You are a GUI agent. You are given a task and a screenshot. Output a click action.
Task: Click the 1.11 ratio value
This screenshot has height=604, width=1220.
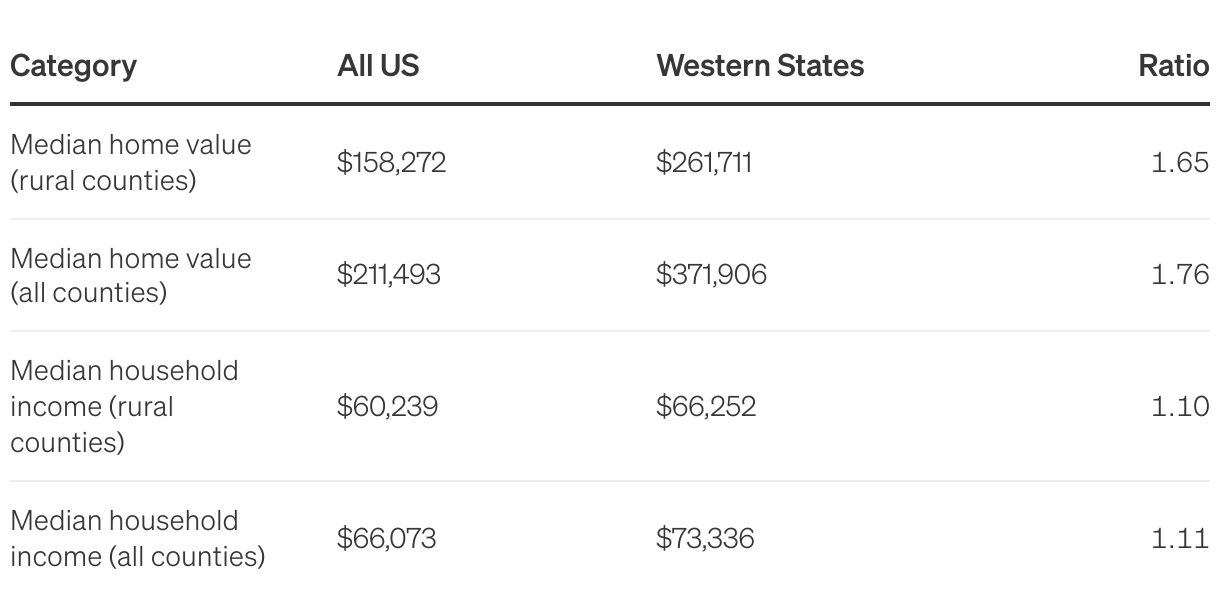[x=1180, y=538]
